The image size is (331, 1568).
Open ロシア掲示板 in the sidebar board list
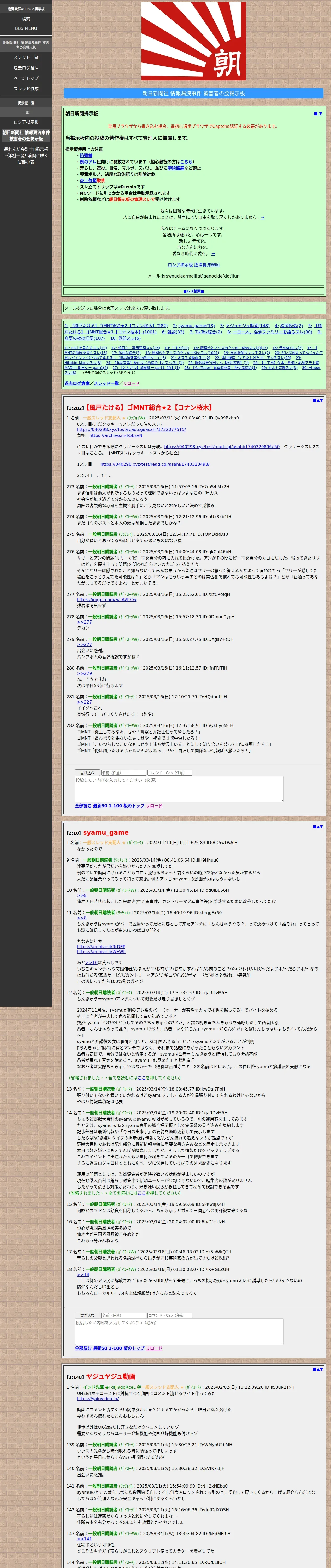(x=26, y=122)
